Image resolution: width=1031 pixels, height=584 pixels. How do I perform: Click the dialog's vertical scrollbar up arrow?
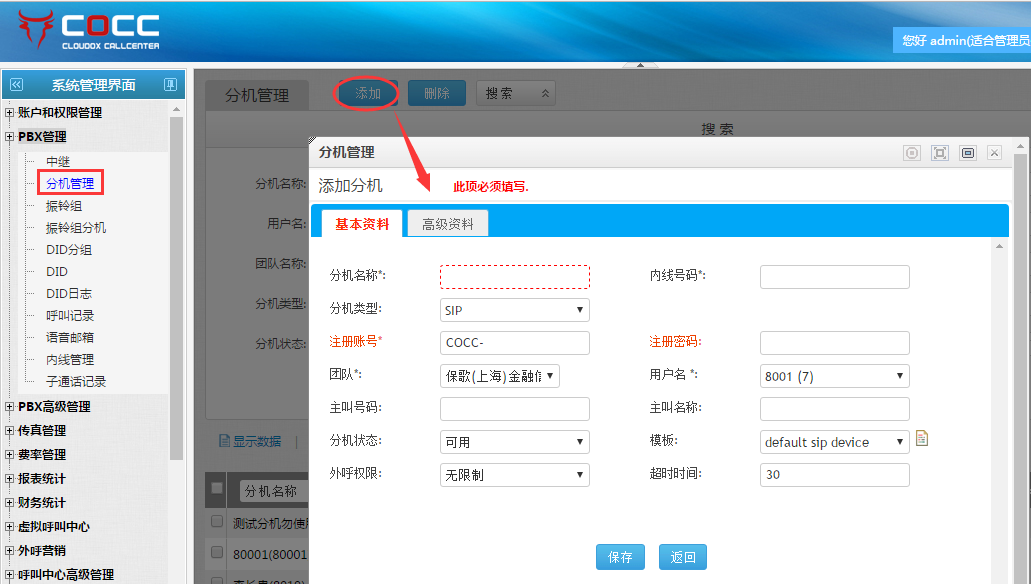click(999, 245)
